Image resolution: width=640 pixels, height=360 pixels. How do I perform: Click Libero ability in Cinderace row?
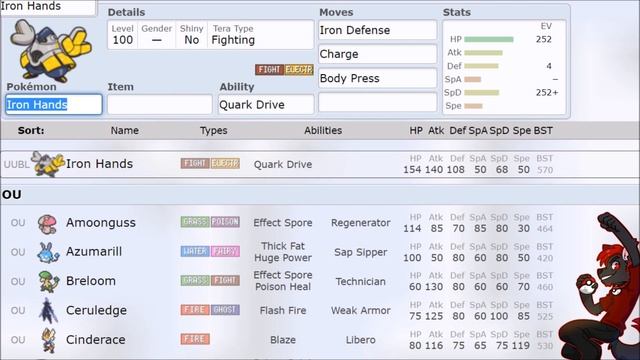point(360,340)
